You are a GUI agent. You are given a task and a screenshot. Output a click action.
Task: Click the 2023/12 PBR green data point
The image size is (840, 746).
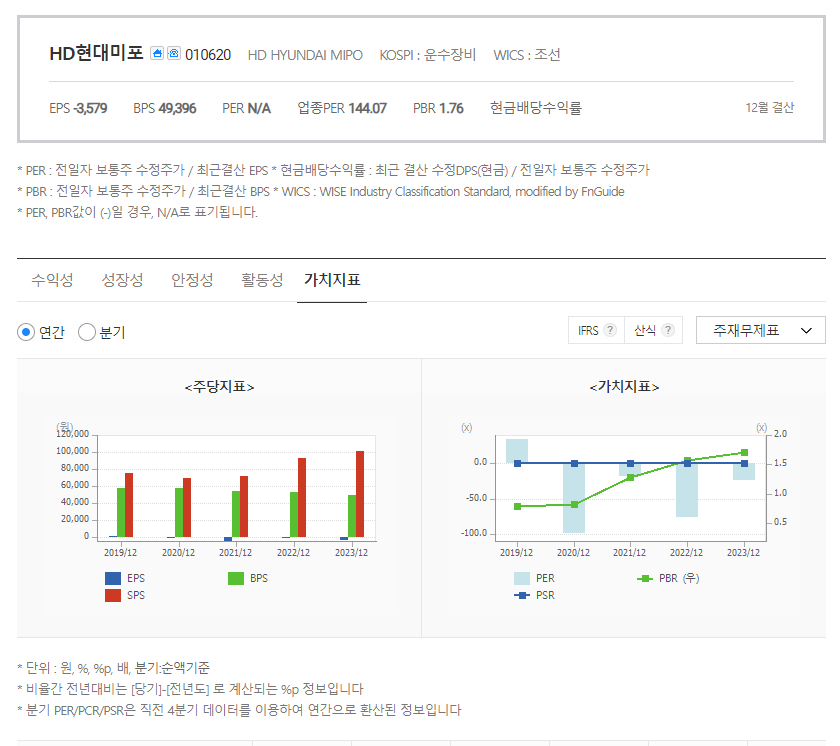click(744, 453)
